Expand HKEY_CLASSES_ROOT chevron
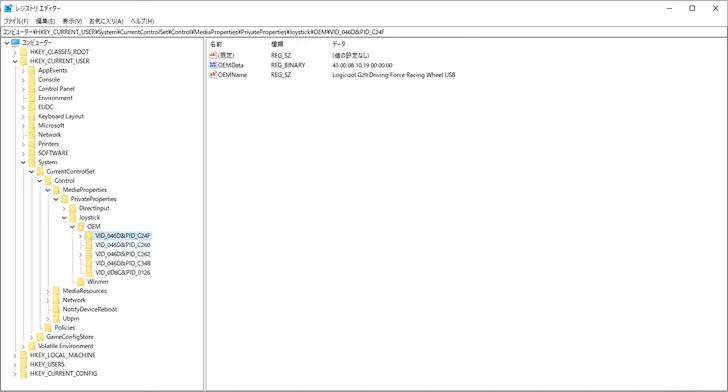The width and height of the screenshot is (728, 392). pos(15,52)
